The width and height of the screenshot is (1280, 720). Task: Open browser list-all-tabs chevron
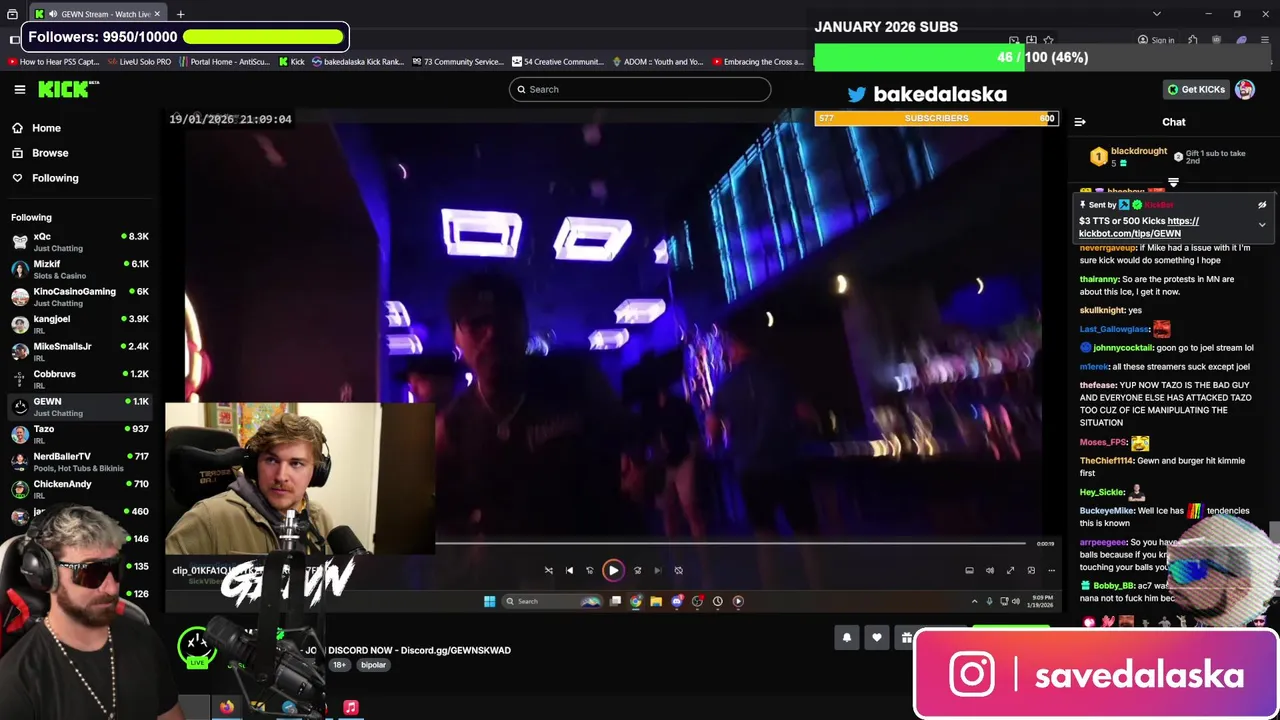[1157, 14]
